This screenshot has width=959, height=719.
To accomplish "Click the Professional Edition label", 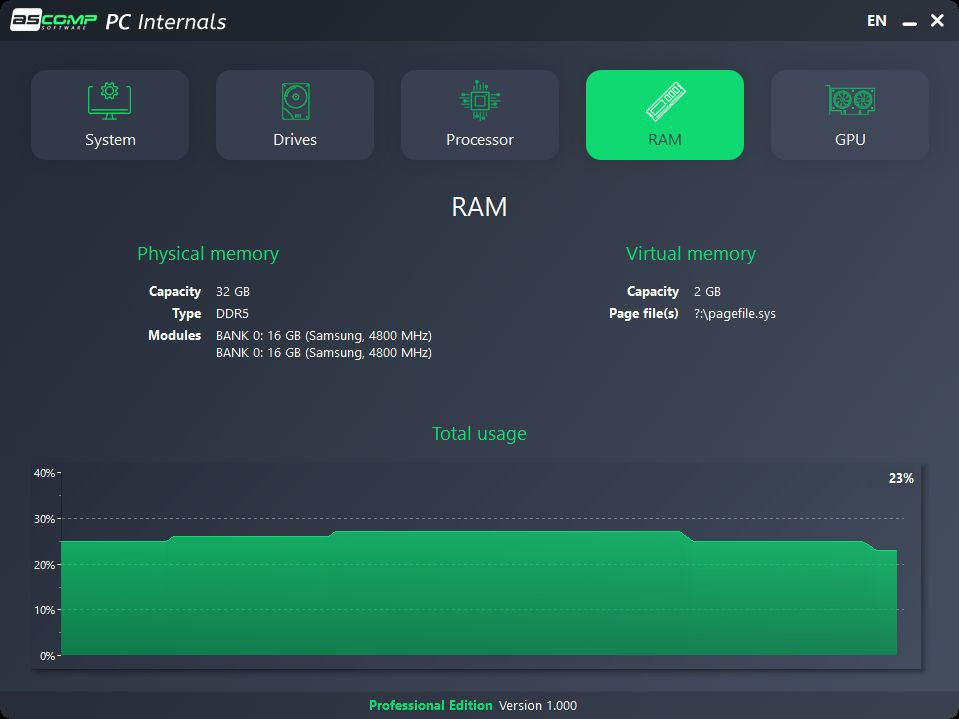I will click(431, 705).
